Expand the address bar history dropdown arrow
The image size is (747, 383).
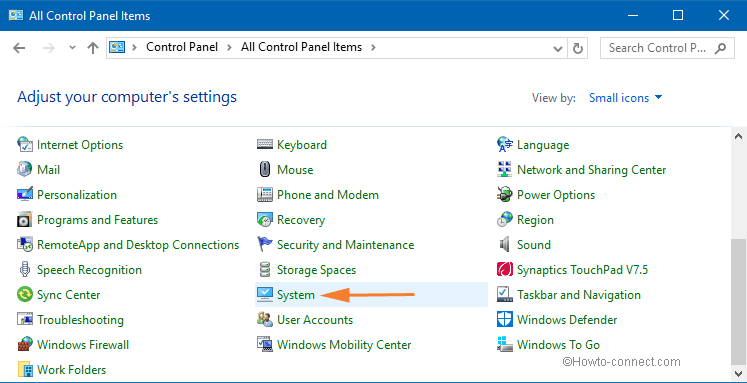pos(557,48)
